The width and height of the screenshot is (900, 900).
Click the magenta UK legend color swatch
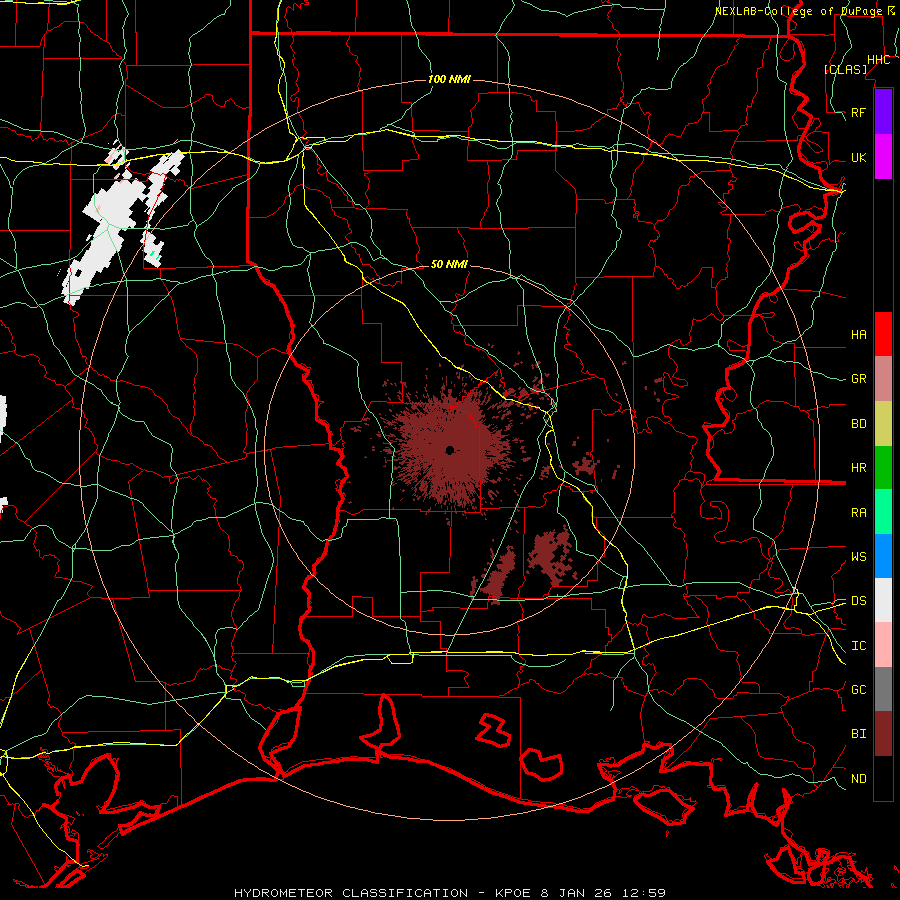point(883,157)
